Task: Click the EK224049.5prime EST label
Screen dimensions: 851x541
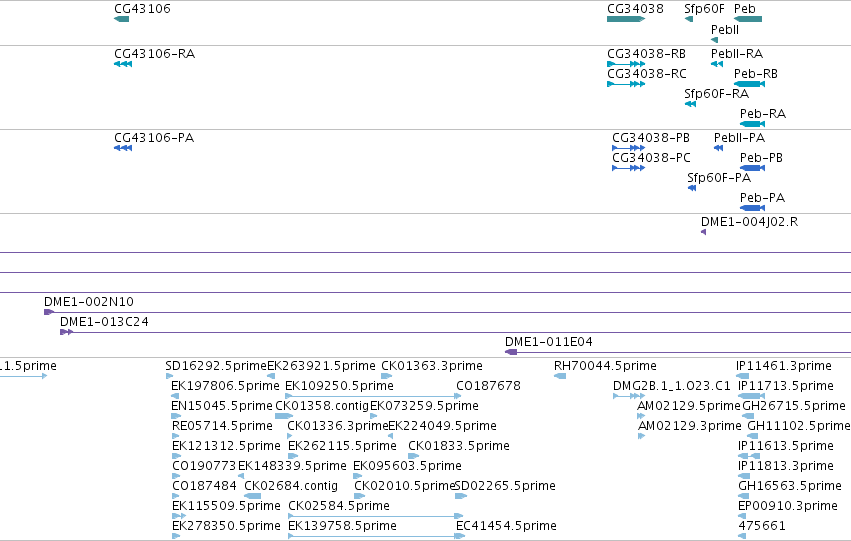Action: click(442, 426)
